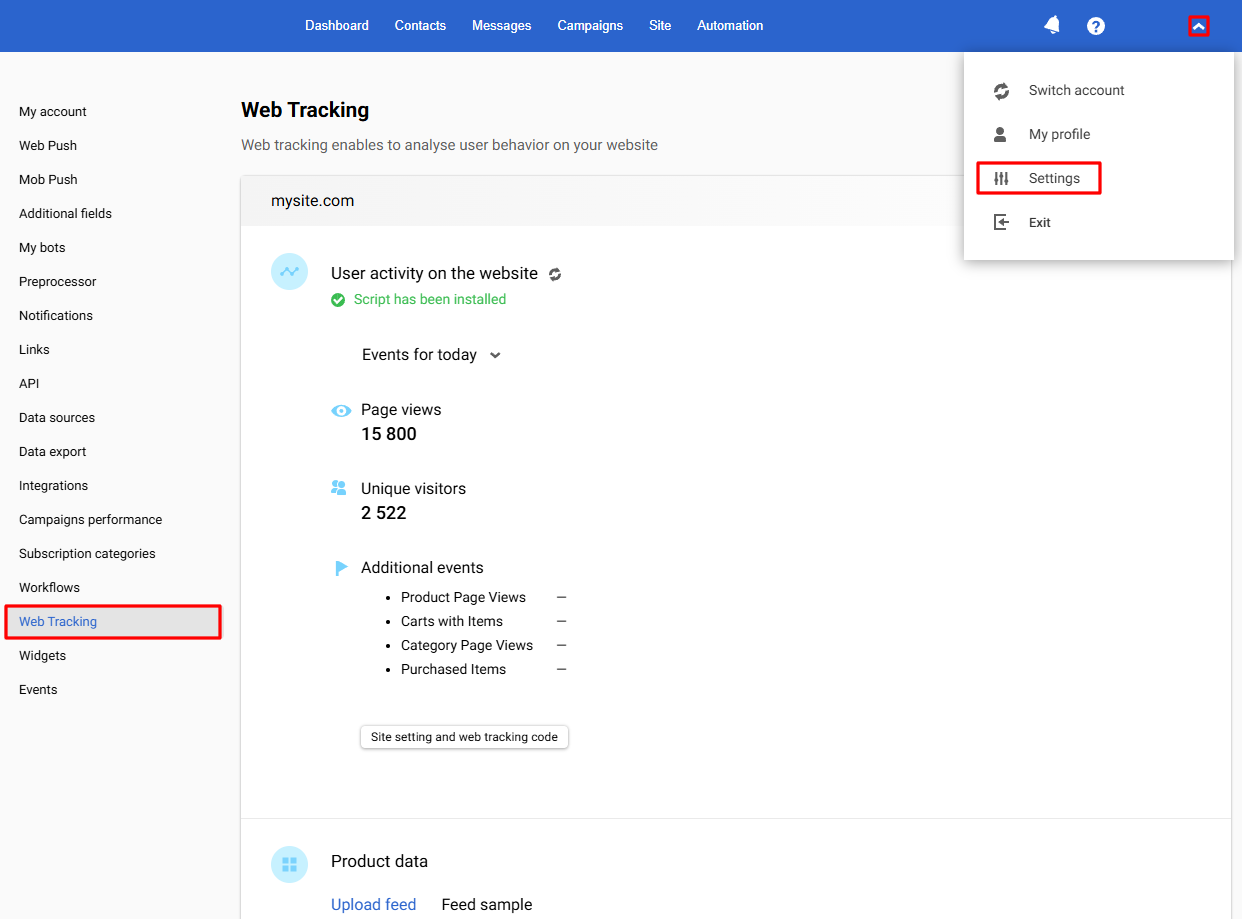Open Notifications in the sidebar
Image resolution: width=1242 pixels, height=919 pixels.
point(56,316)
